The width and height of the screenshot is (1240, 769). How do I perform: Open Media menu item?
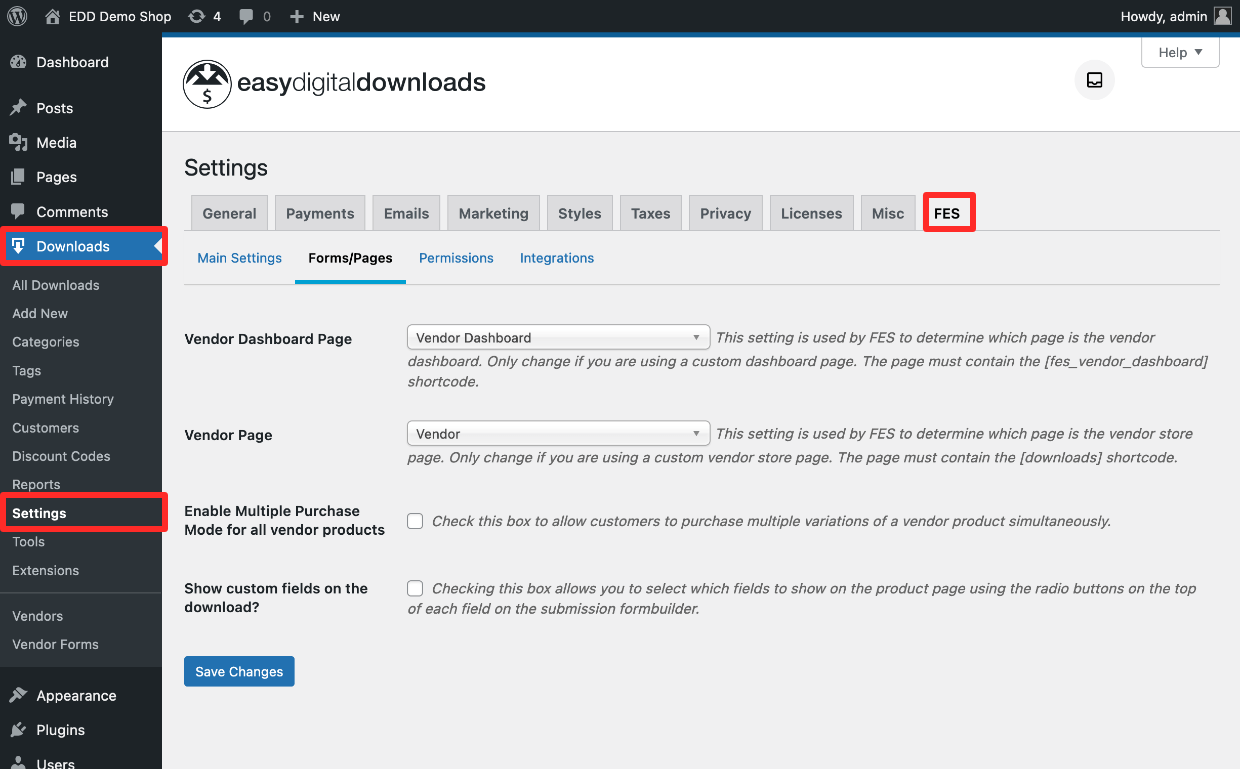(x=81, y=142)
